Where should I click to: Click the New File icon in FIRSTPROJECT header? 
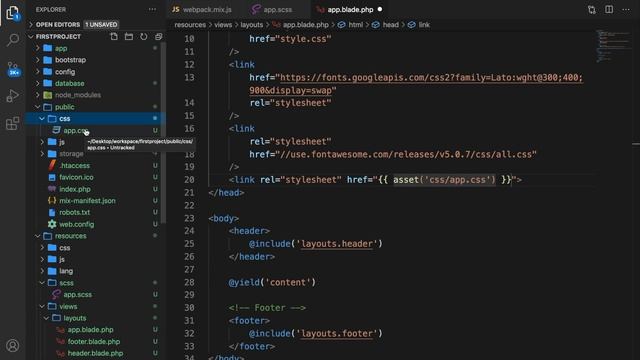pos(114,36)
